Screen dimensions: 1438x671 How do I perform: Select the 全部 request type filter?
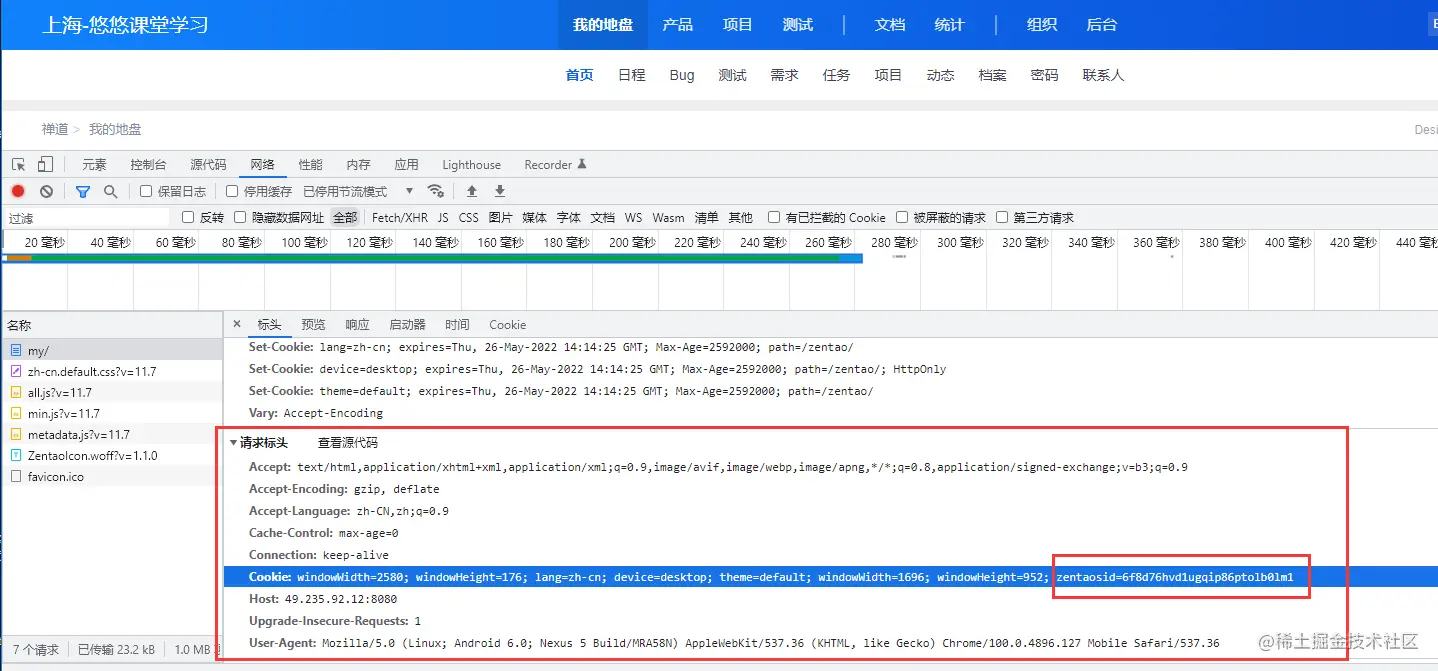click(345, 217)
